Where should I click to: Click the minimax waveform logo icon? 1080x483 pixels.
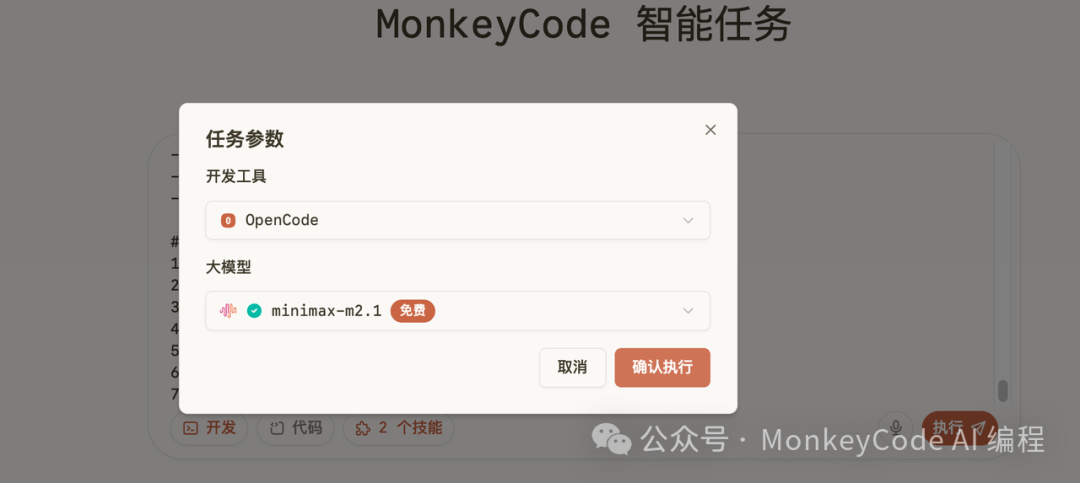228,311
